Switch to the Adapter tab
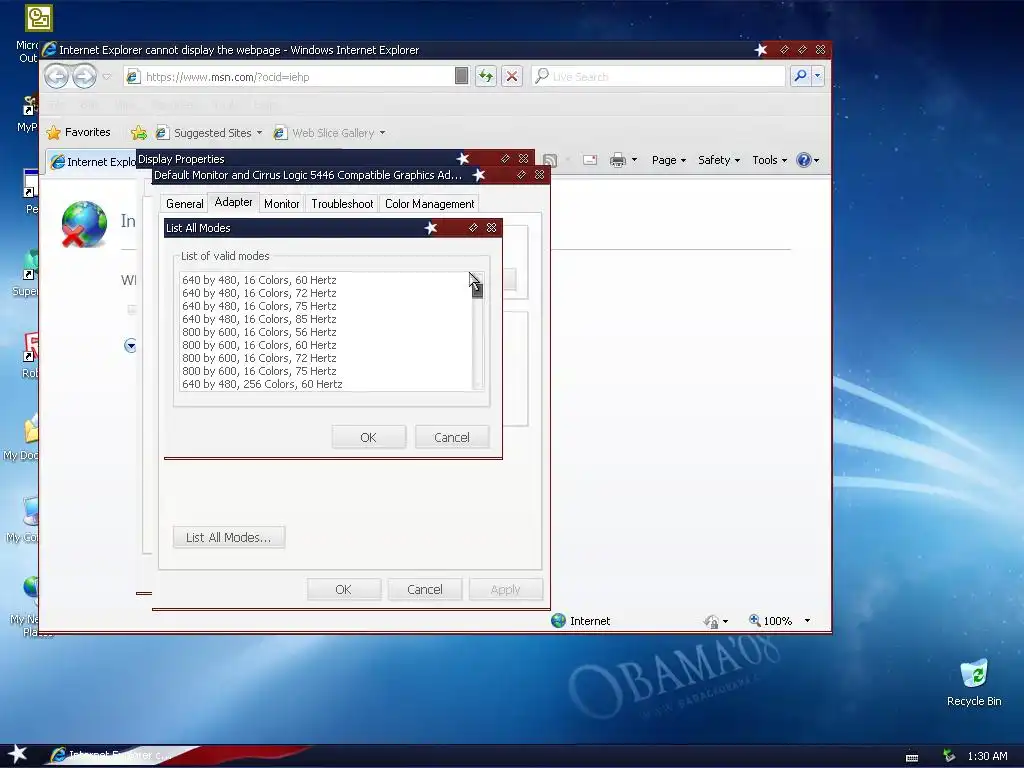This screenshot has height=768, width=1024. (x=233, y=202)
